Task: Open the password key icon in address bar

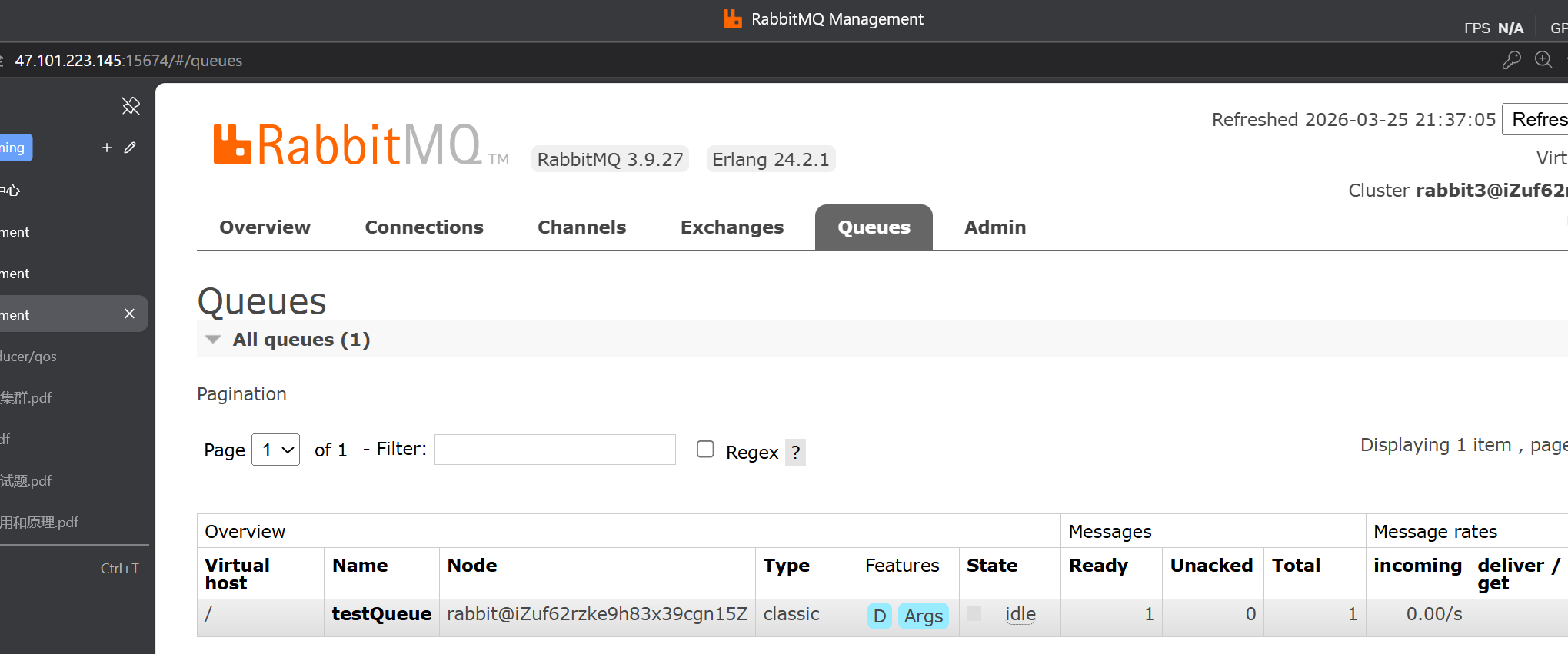Action: (x=1511, y=60)
